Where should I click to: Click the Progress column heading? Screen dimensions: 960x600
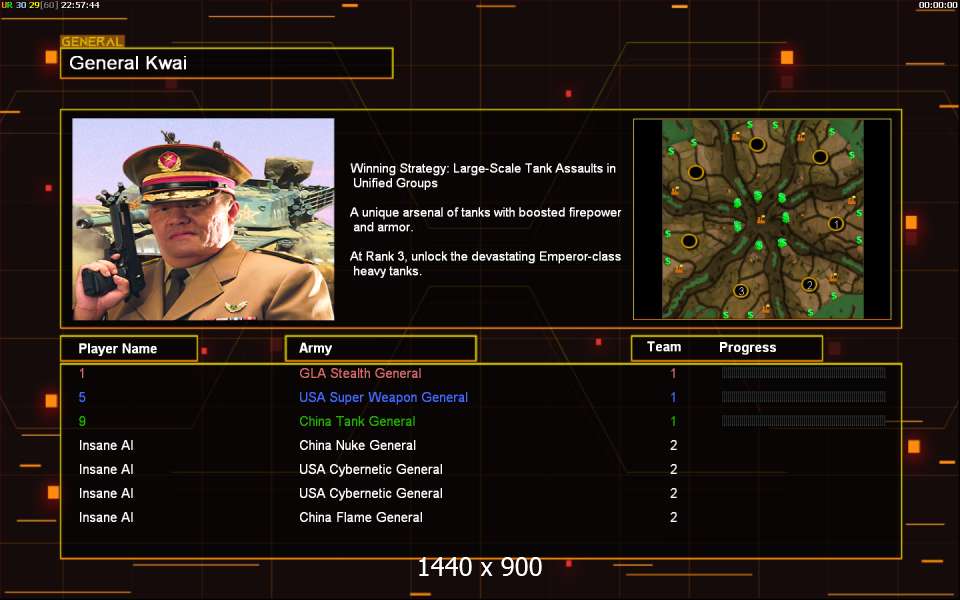click(x=747, y=348)
